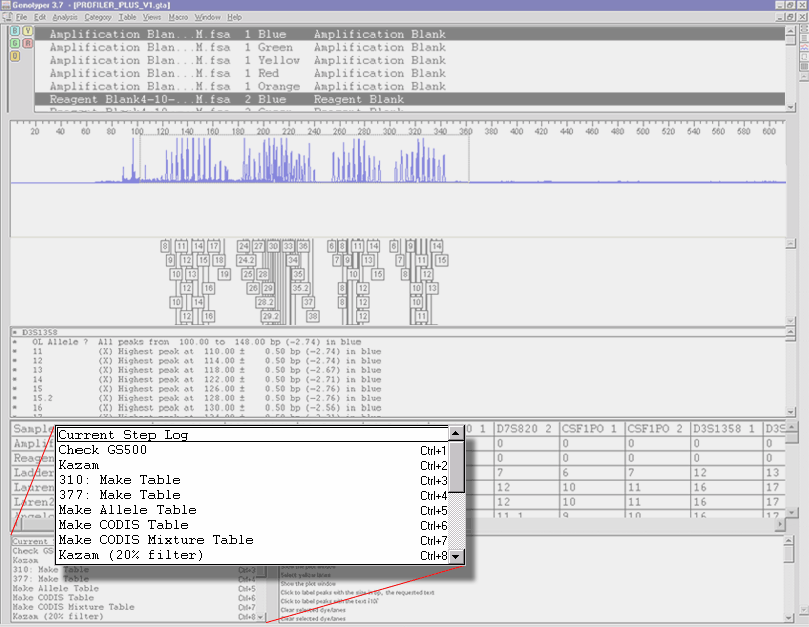
Task: Click the category list scroll-up arrow
Action: pos(791,333)
